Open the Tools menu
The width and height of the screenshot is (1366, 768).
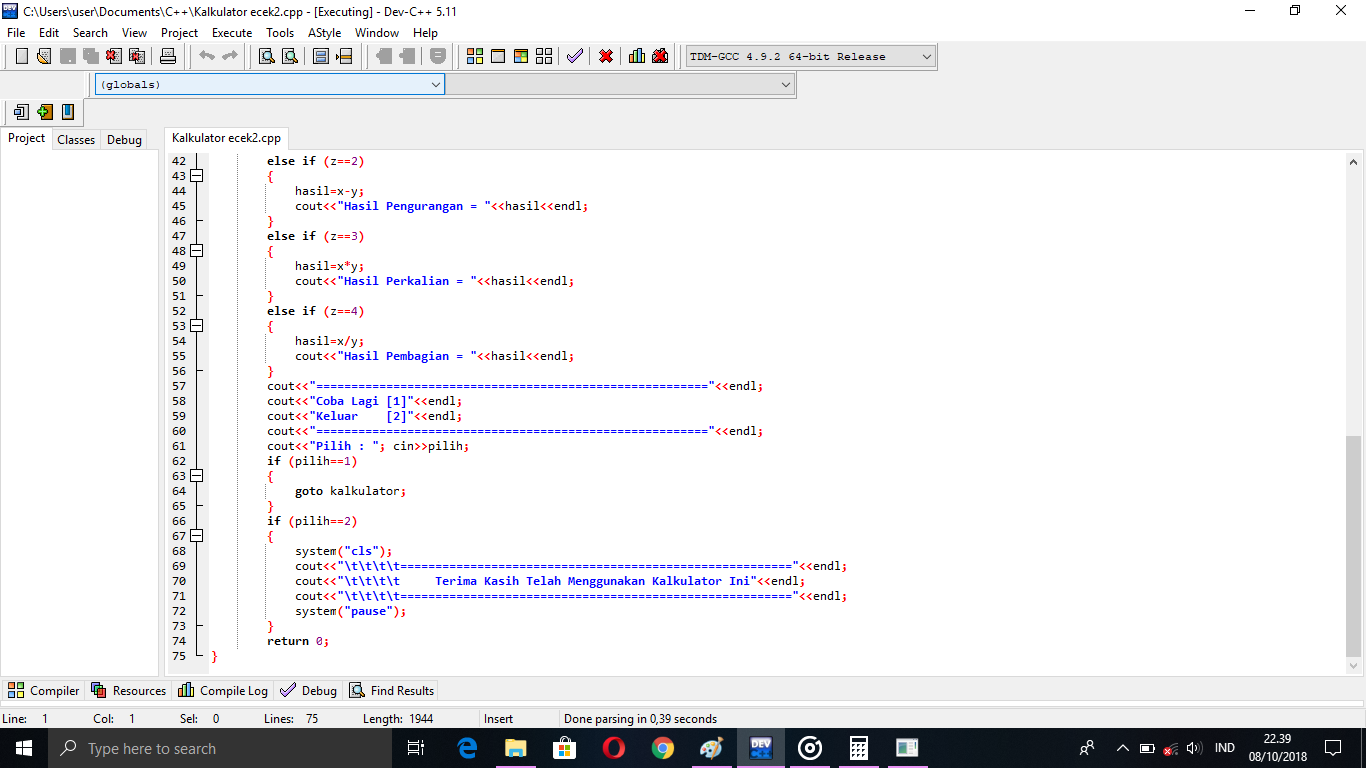click(x=280, y=33)
